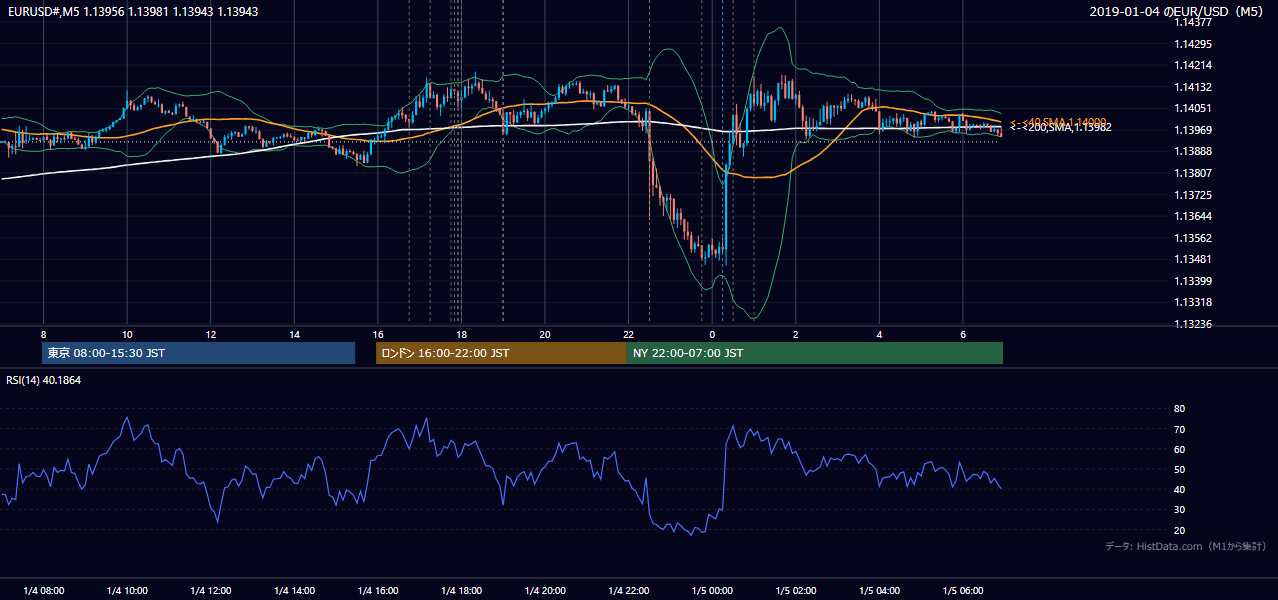Click the RSI scale value 60

[x=1180, y=449]
